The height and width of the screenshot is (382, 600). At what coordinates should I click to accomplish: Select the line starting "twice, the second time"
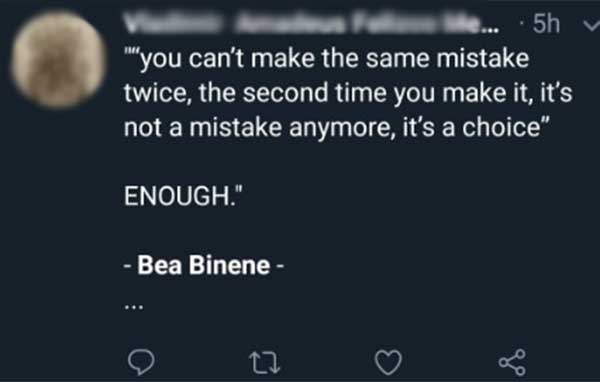pyautogui.click(x=348, y=93)
